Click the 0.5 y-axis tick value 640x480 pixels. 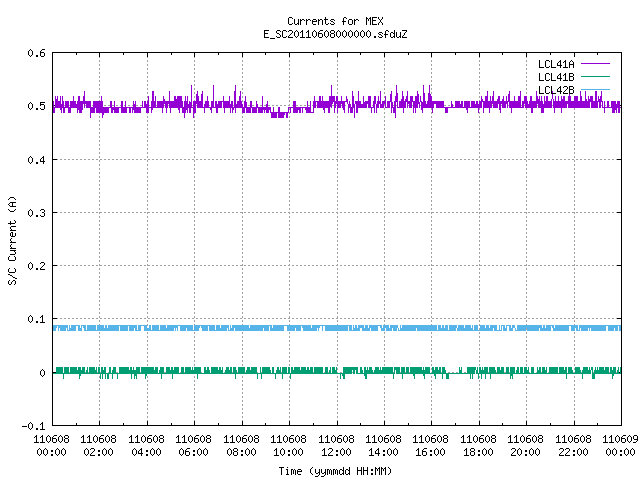pyautogui.click(x=36, y=106)
